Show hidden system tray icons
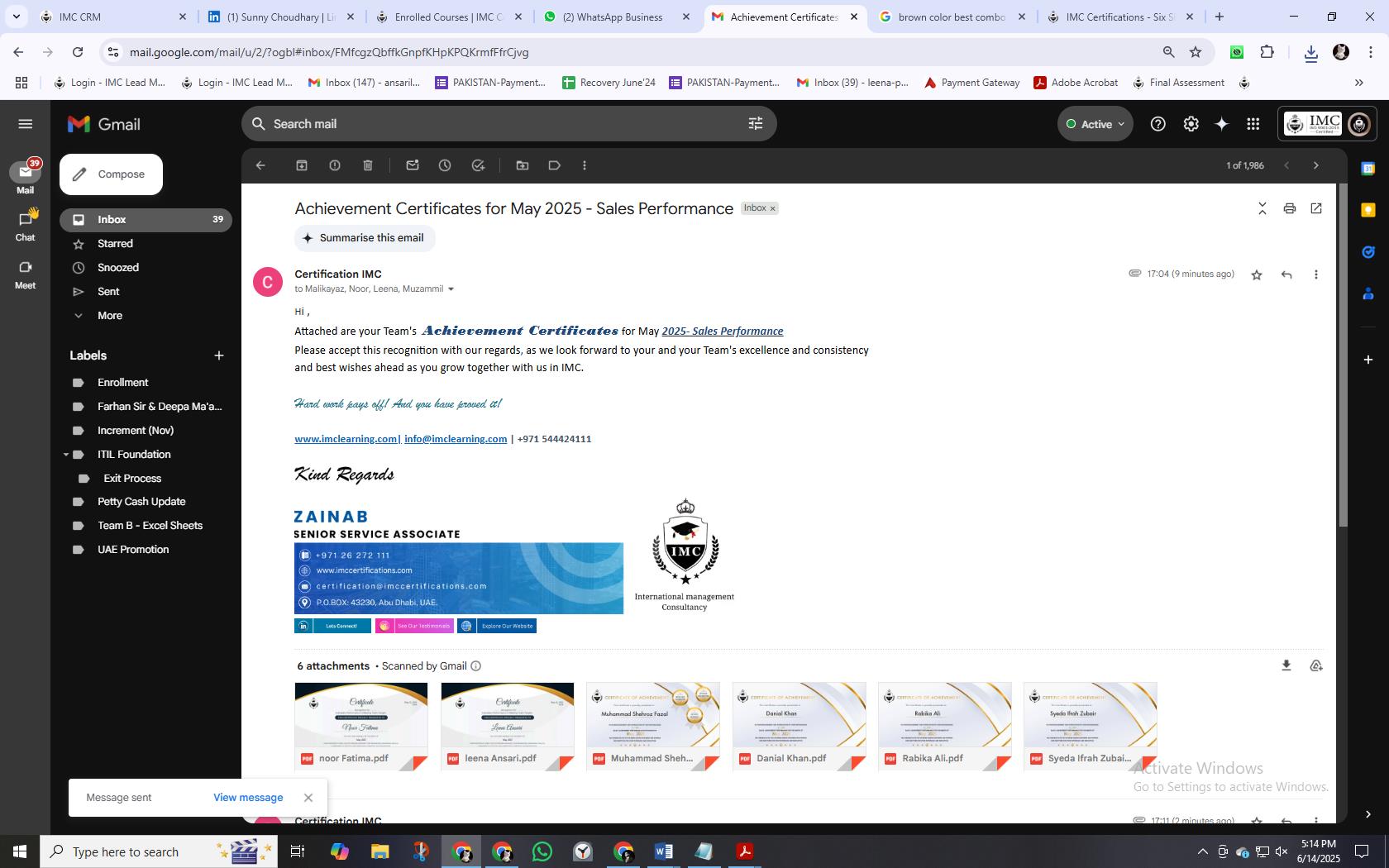 coord(1202,851)
